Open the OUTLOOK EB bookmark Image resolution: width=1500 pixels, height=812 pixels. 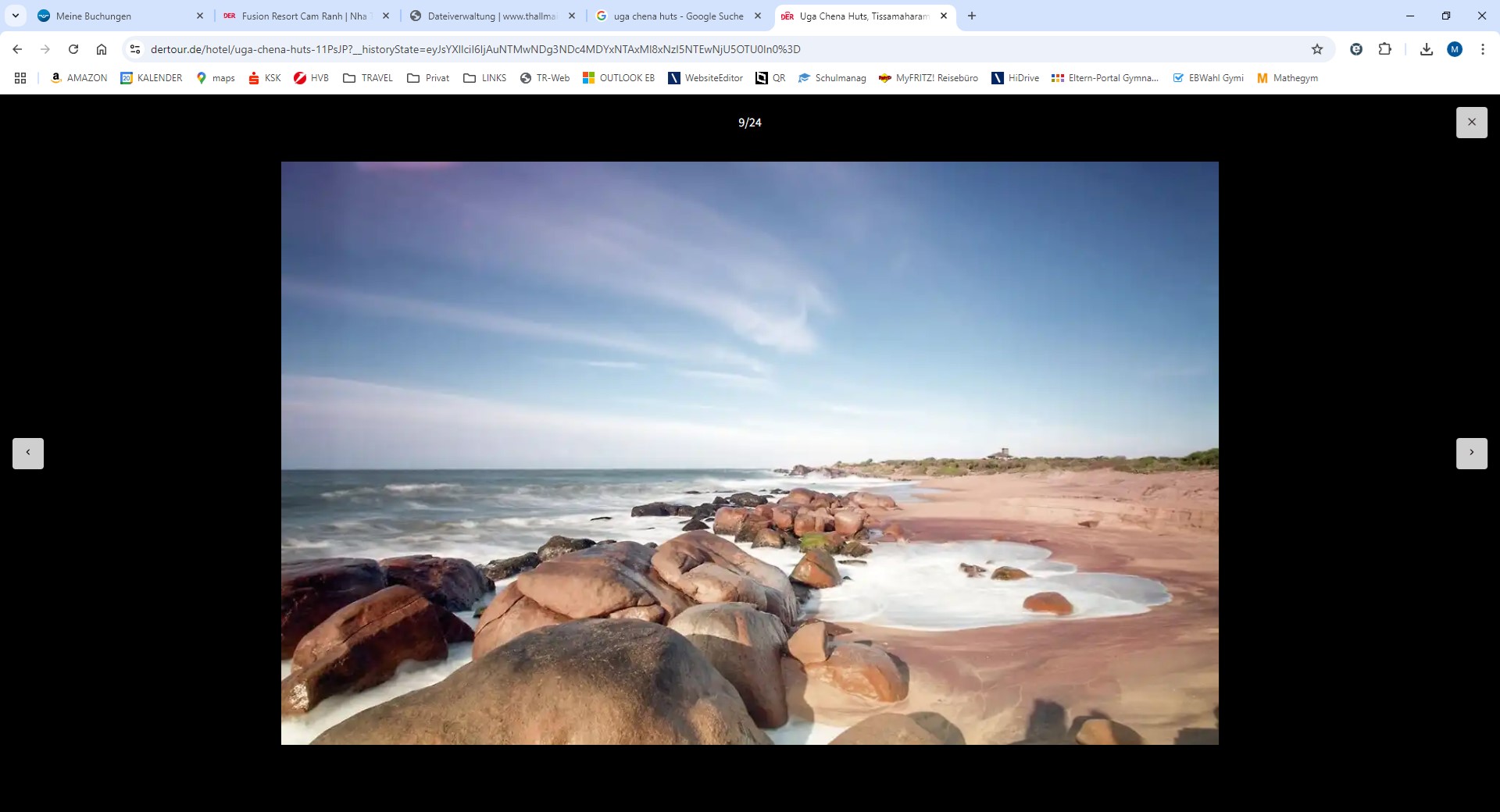pyautogui.click(x=619, y=78)
